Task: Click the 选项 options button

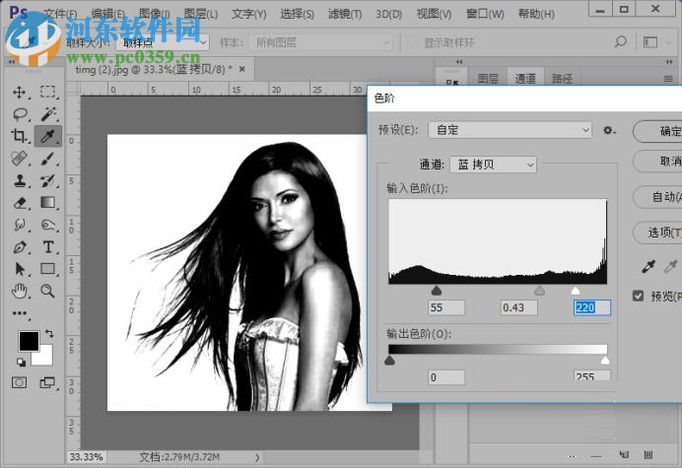Action: [659, 233]
